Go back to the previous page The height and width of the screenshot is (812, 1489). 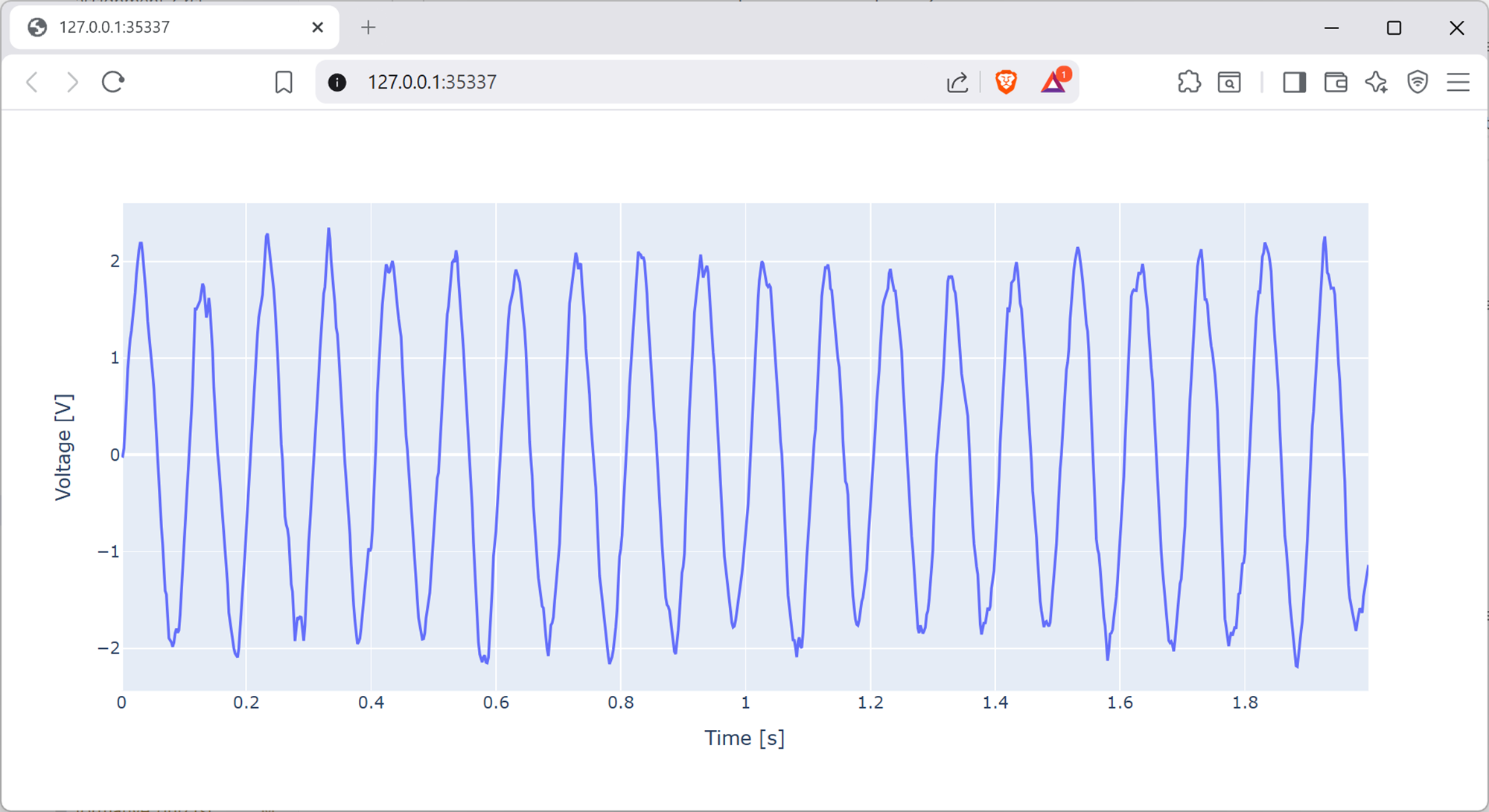click(x=32, y=82)
